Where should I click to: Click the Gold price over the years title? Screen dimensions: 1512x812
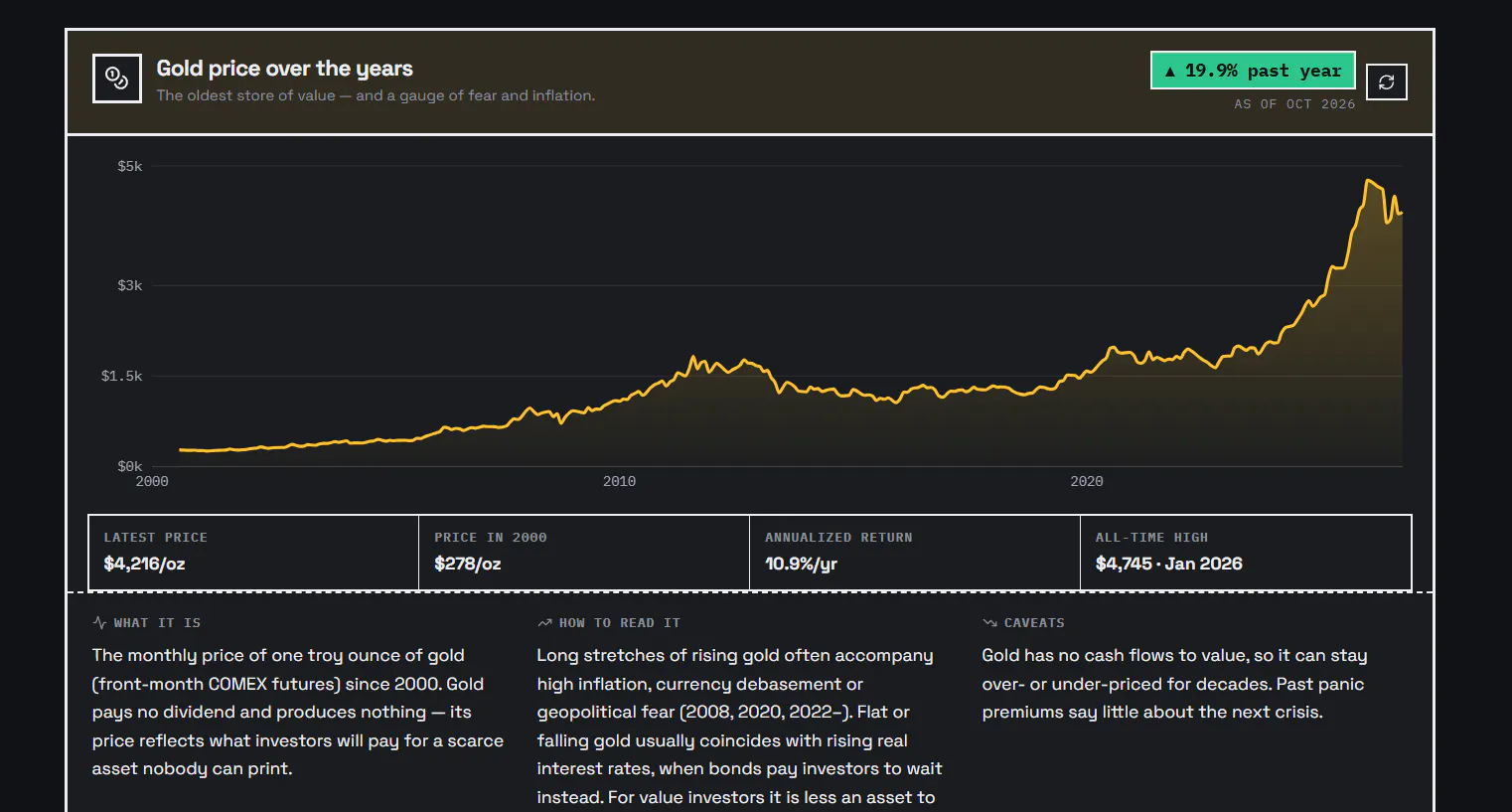point(284,69)
